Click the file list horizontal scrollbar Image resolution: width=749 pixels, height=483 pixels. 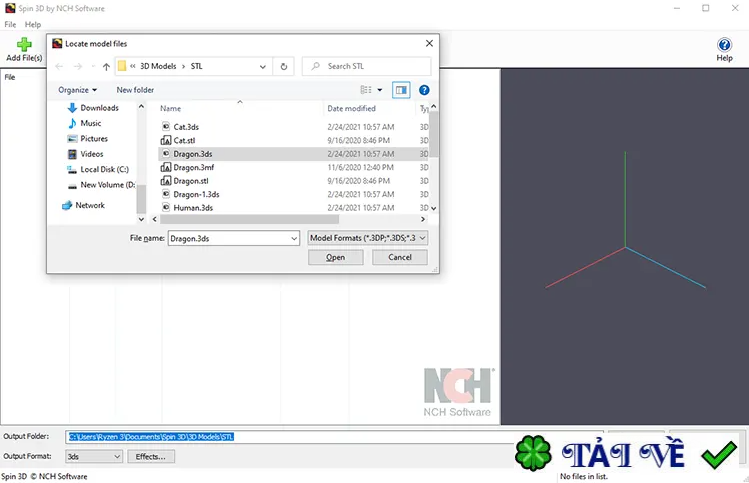249,219
